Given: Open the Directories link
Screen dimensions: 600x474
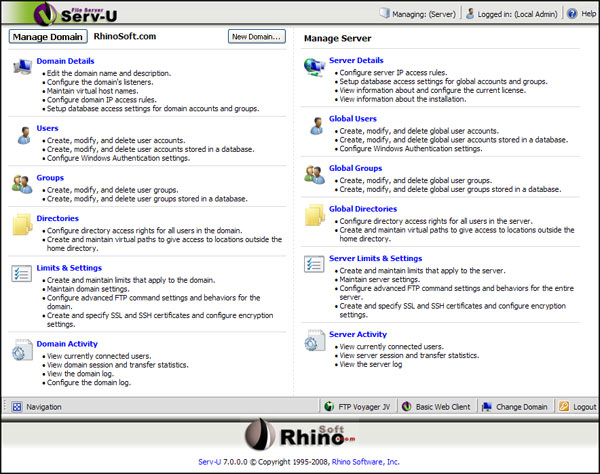Looking at the screenshot, I should click(57, 218).
